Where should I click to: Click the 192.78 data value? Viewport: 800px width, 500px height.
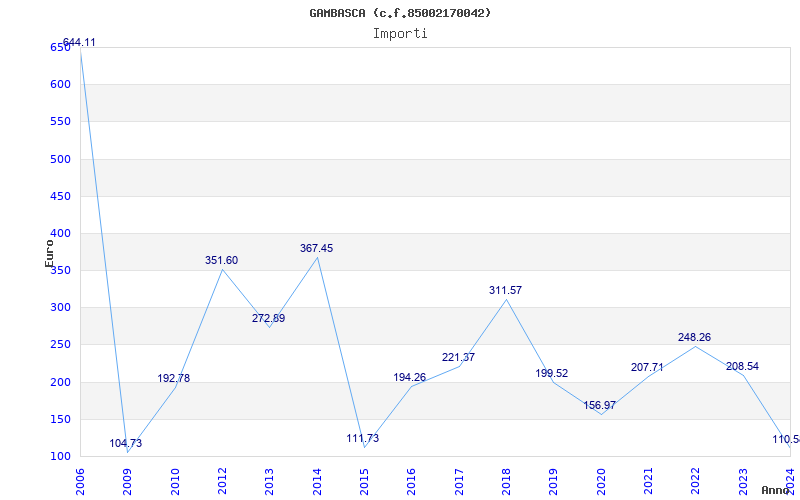coord(173,378)
